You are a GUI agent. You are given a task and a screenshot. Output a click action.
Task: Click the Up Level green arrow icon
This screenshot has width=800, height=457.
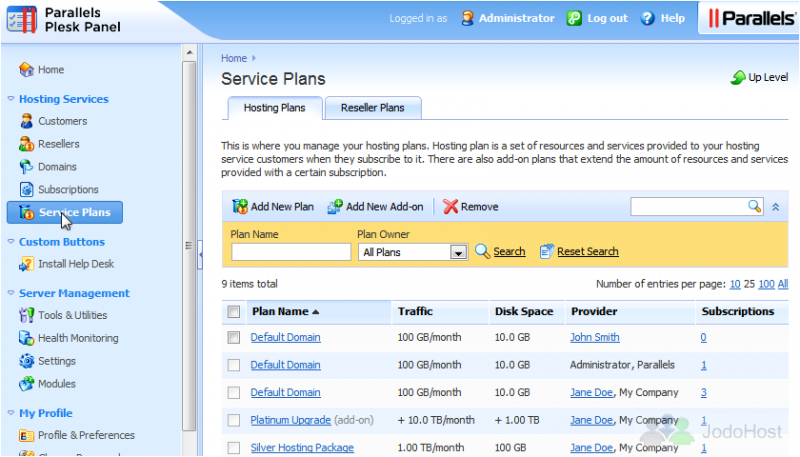pos(738,78)
